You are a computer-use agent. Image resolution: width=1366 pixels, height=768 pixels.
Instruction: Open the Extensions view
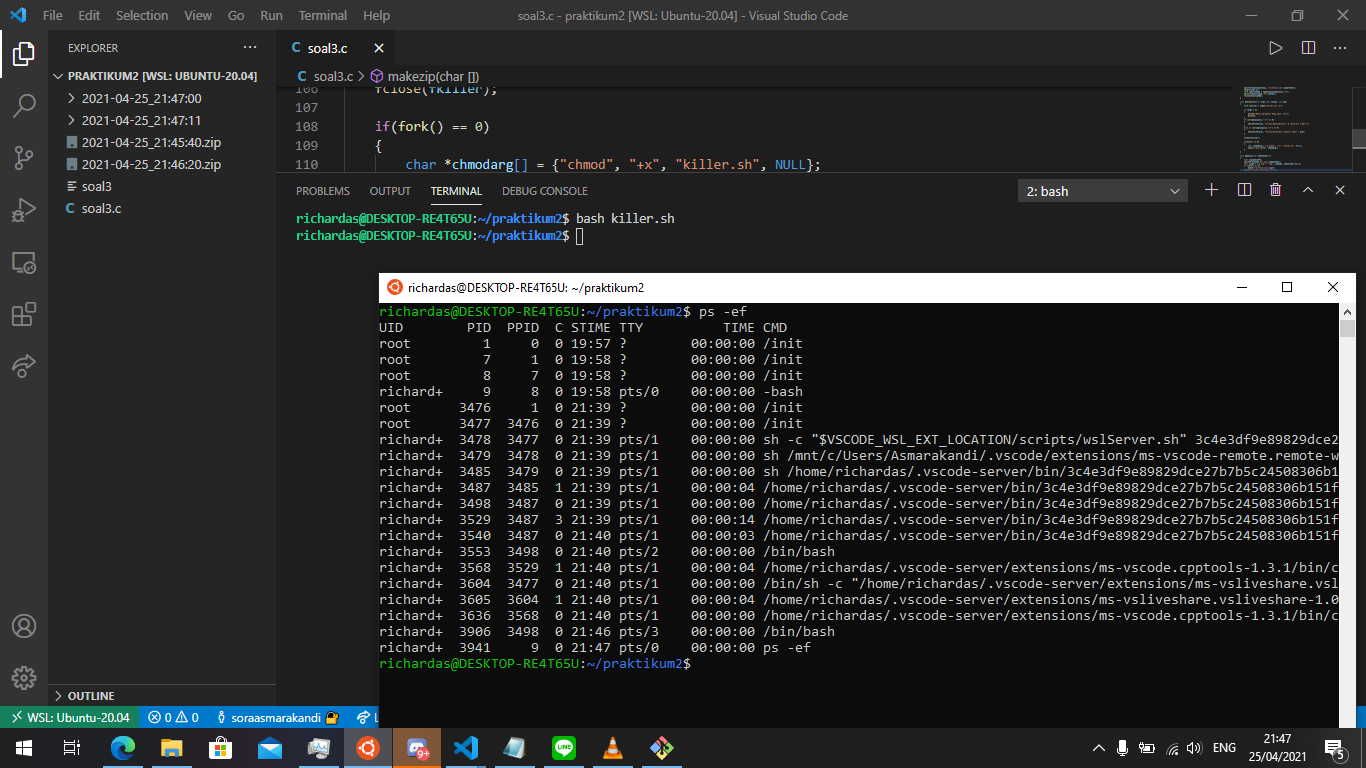[24, 314]
